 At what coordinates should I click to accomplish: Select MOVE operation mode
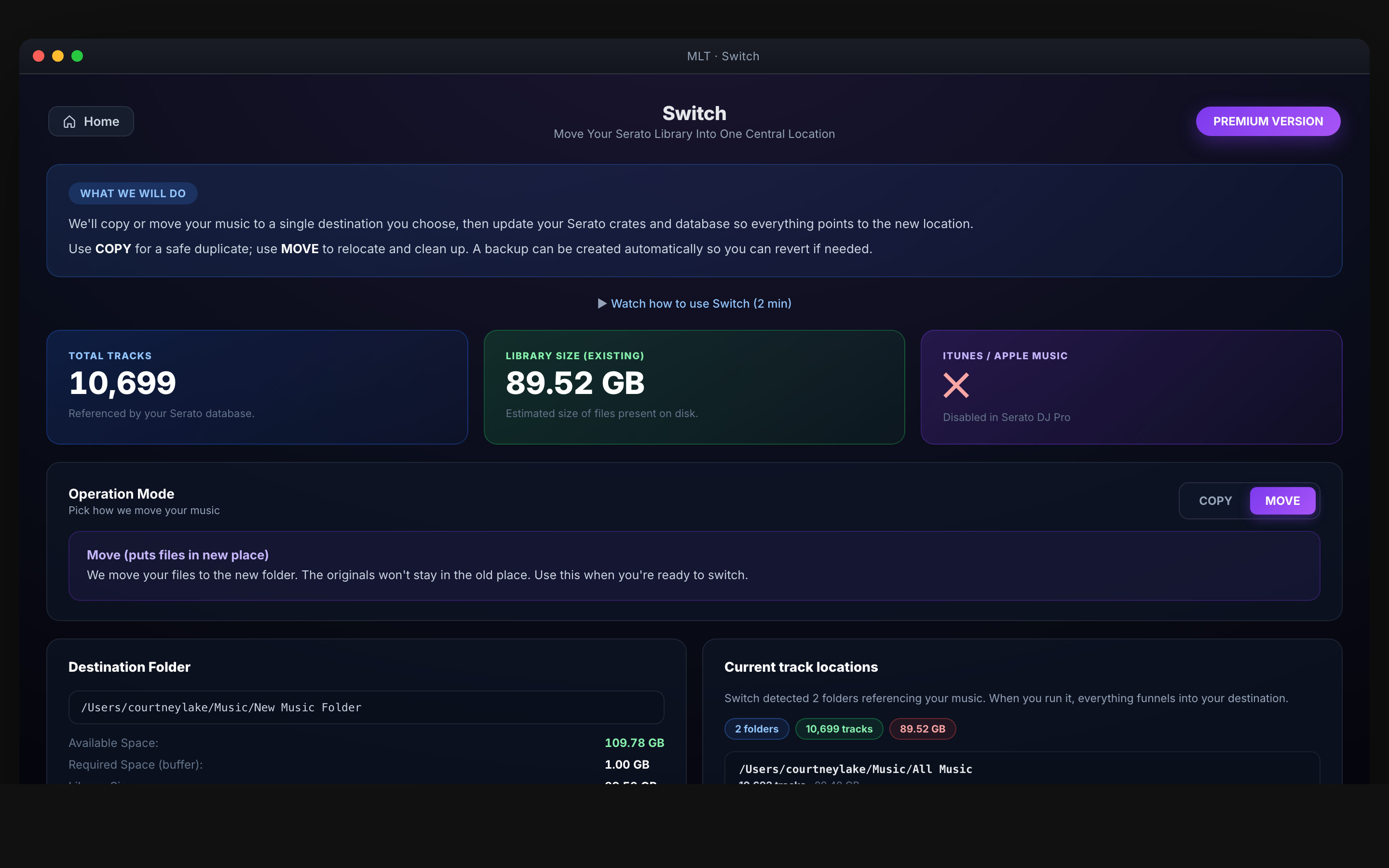[x=1282, y=501]
